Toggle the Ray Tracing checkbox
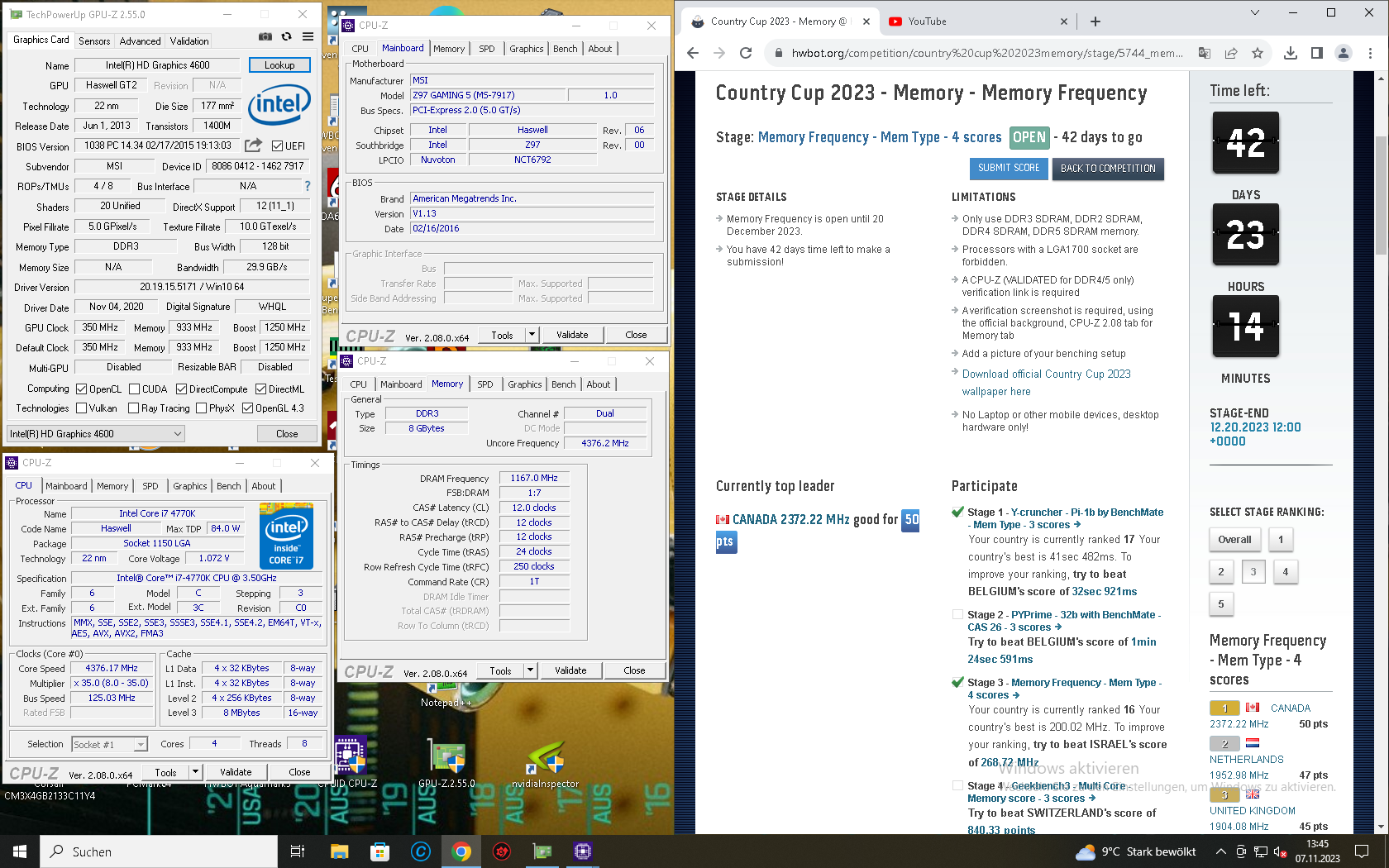This screenshot has width=1389, height=868. [x=134, y=408]
